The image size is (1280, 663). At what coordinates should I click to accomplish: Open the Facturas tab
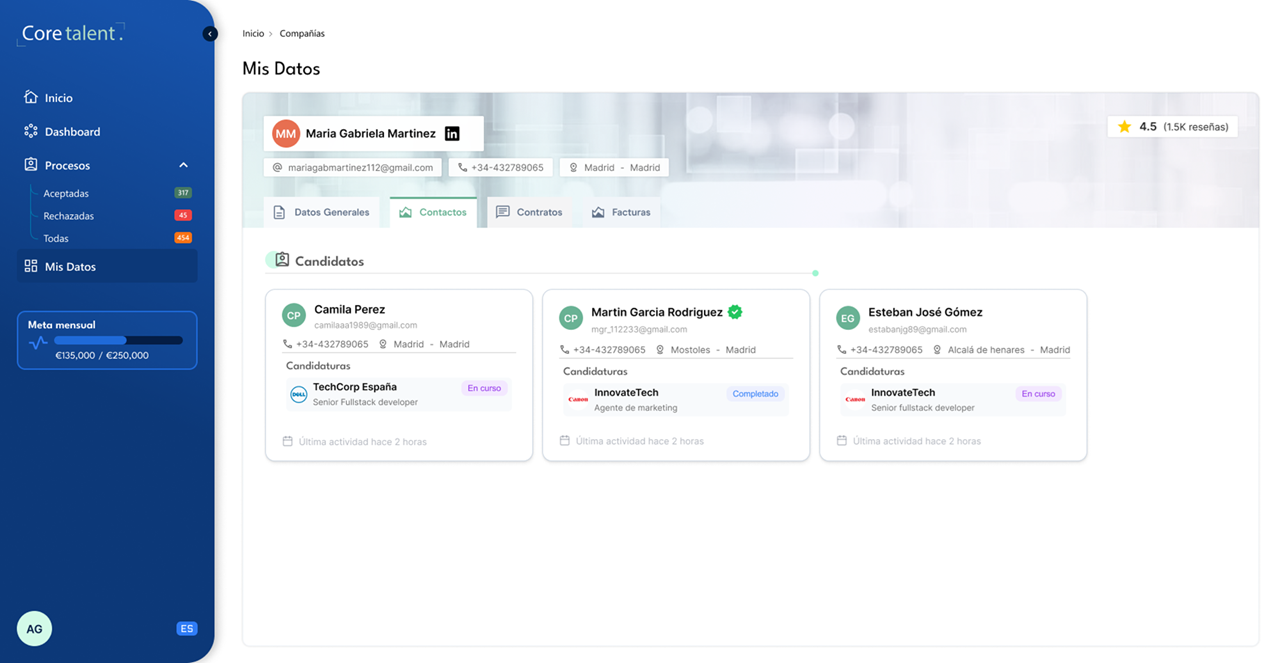click(x=621, y=212)
